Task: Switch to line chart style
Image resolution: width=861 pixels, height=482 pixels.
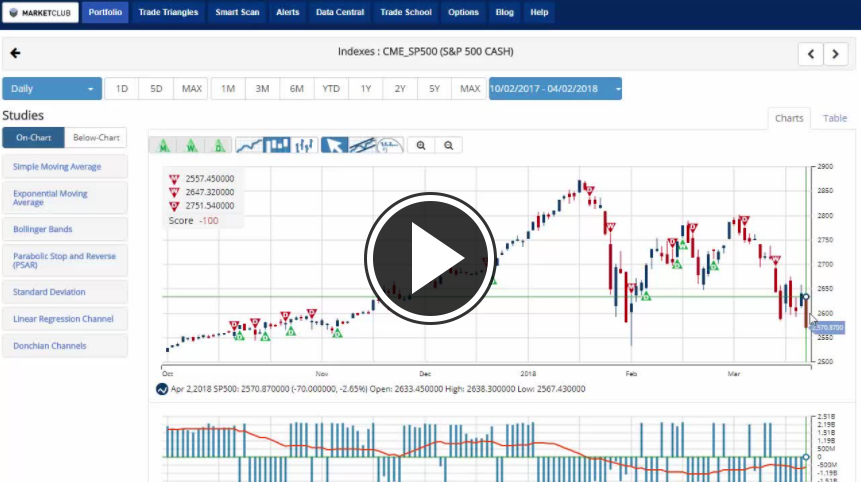Action: coord(249,145)
